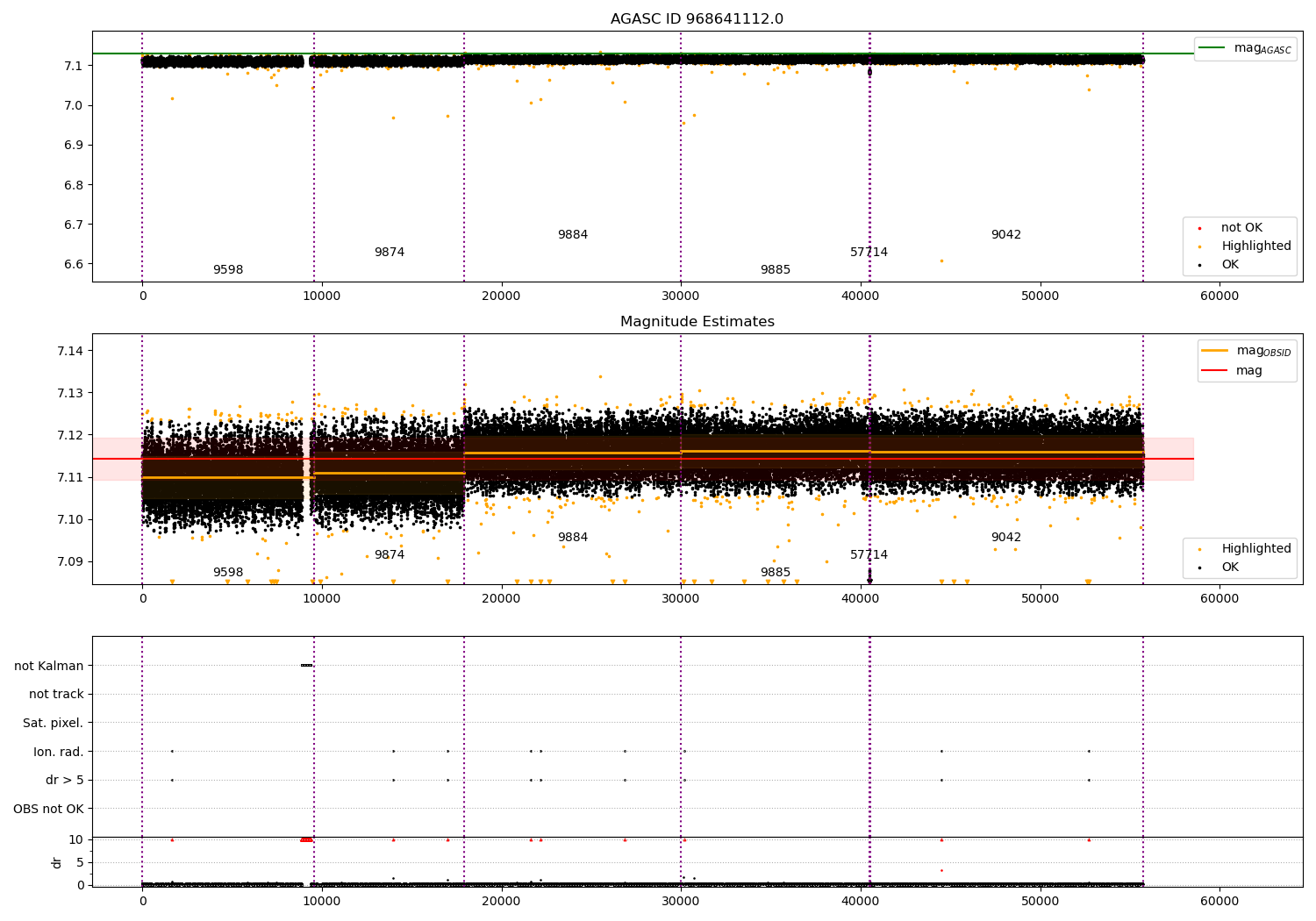Screen dimensions: 1316x921
Task: Click obsid label 9042 in the top plot
Action: [x=1006, y=235]
